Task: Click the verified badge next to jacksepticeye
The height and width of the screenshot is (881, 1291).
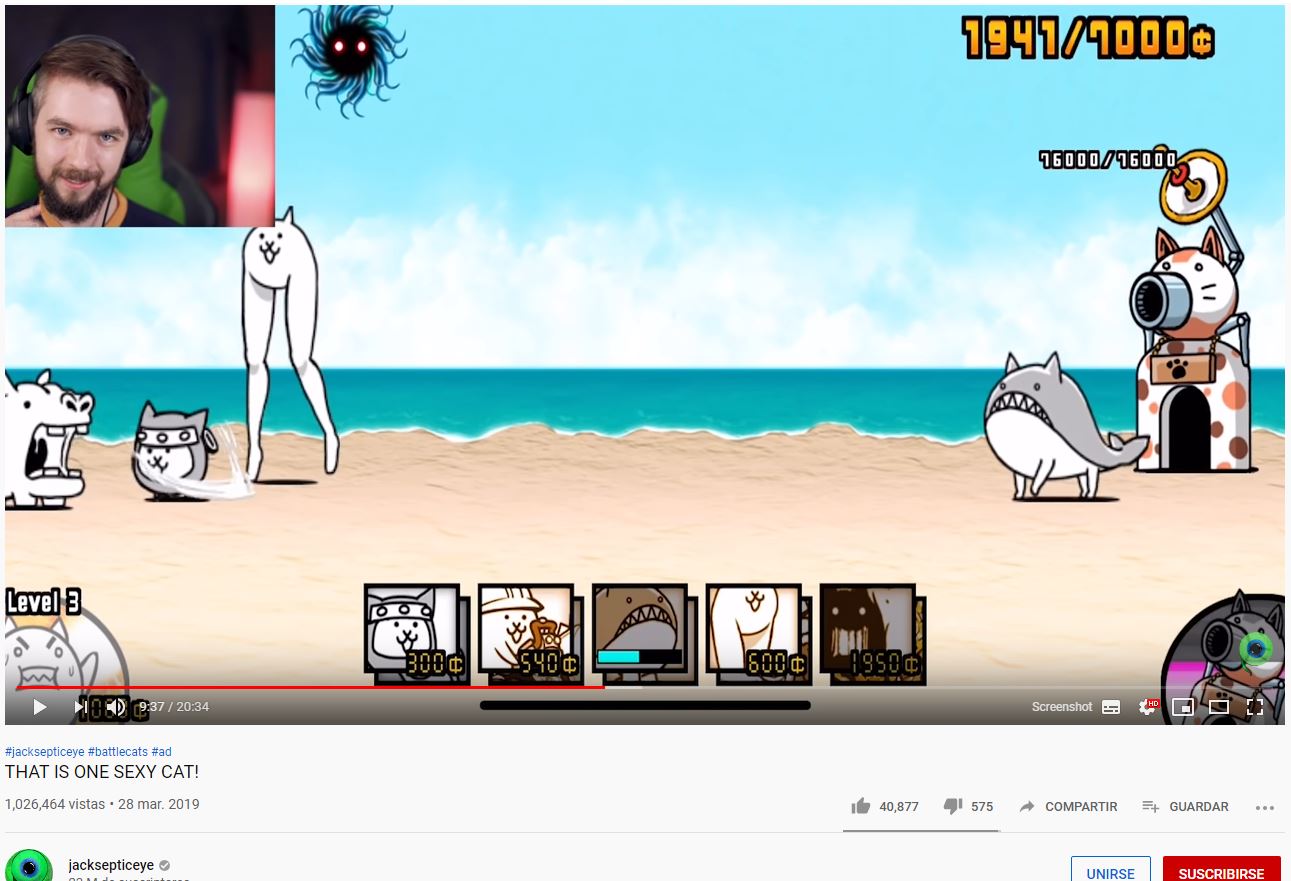Action: pos(165,865)
